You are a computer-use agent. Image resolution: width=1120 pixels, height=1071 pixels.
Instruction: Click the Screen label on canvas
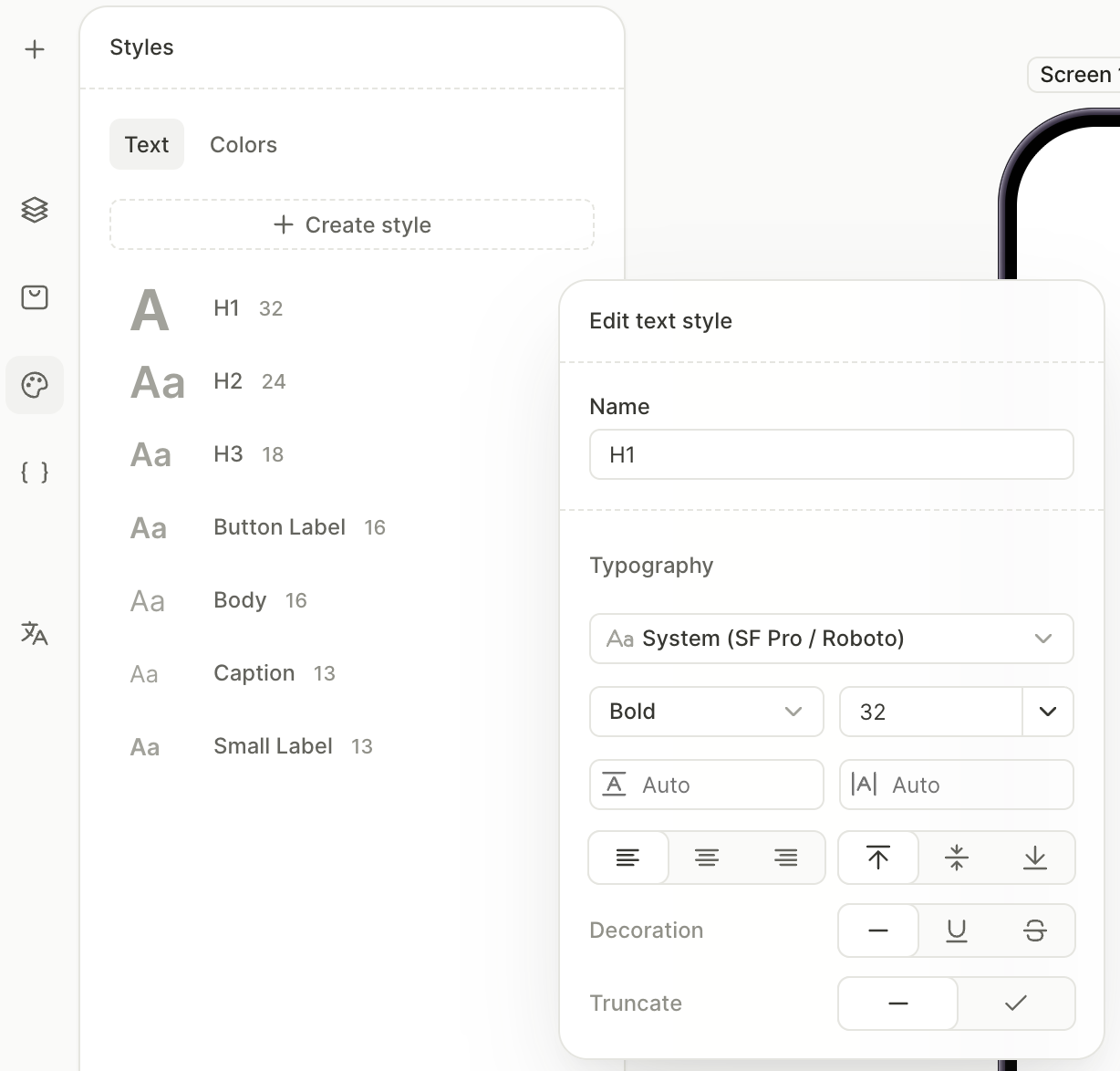pos(1075,75)
